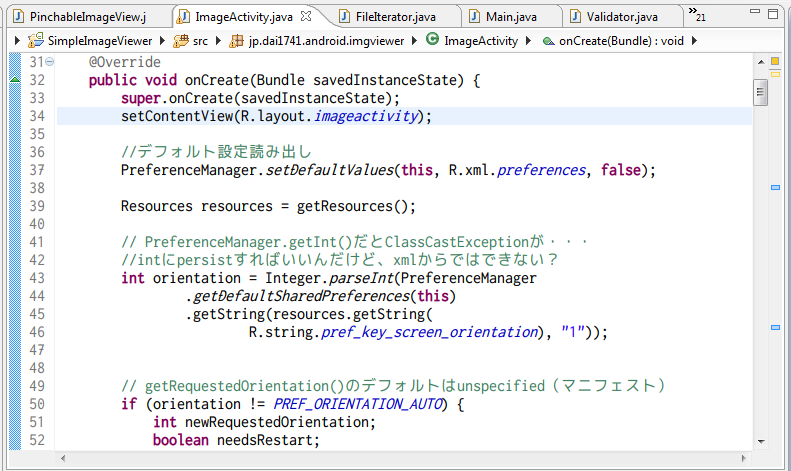Click the yellow warning marker in the overview ruler
The height and width of the screenshot is (471, 791).
click(x=775, y=74)
